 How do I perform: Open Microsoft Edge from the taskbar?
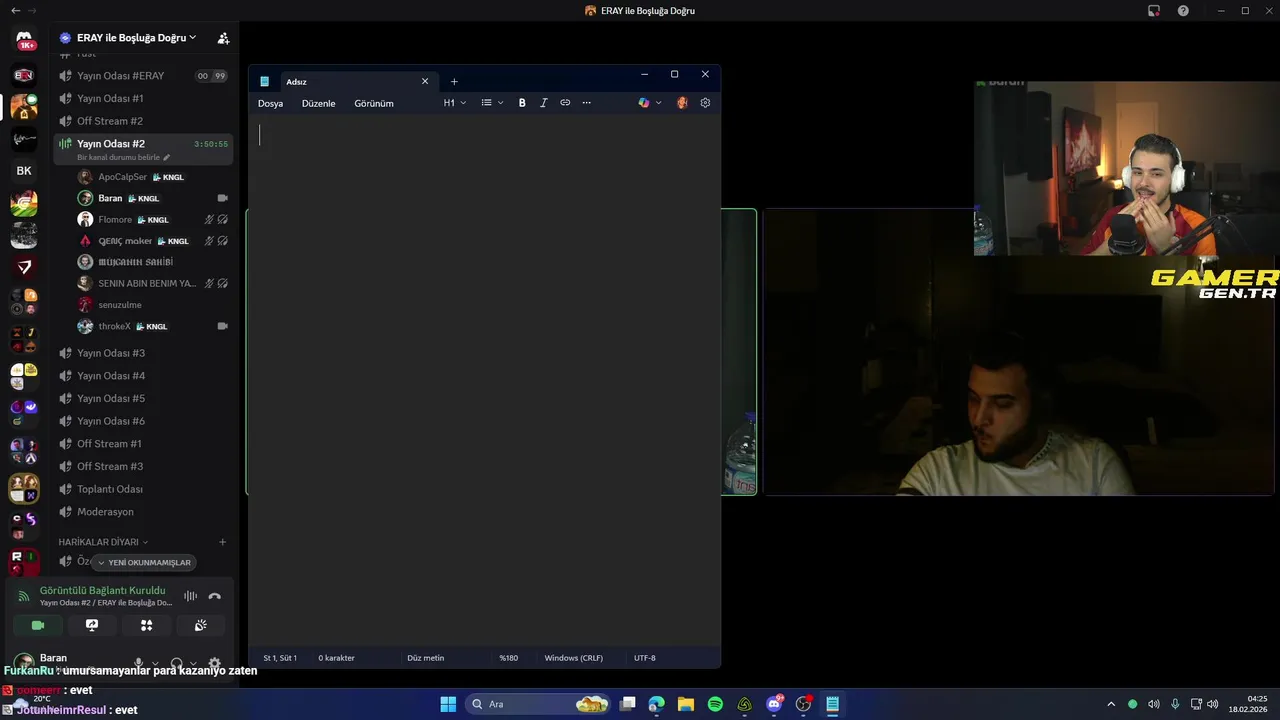656,704
